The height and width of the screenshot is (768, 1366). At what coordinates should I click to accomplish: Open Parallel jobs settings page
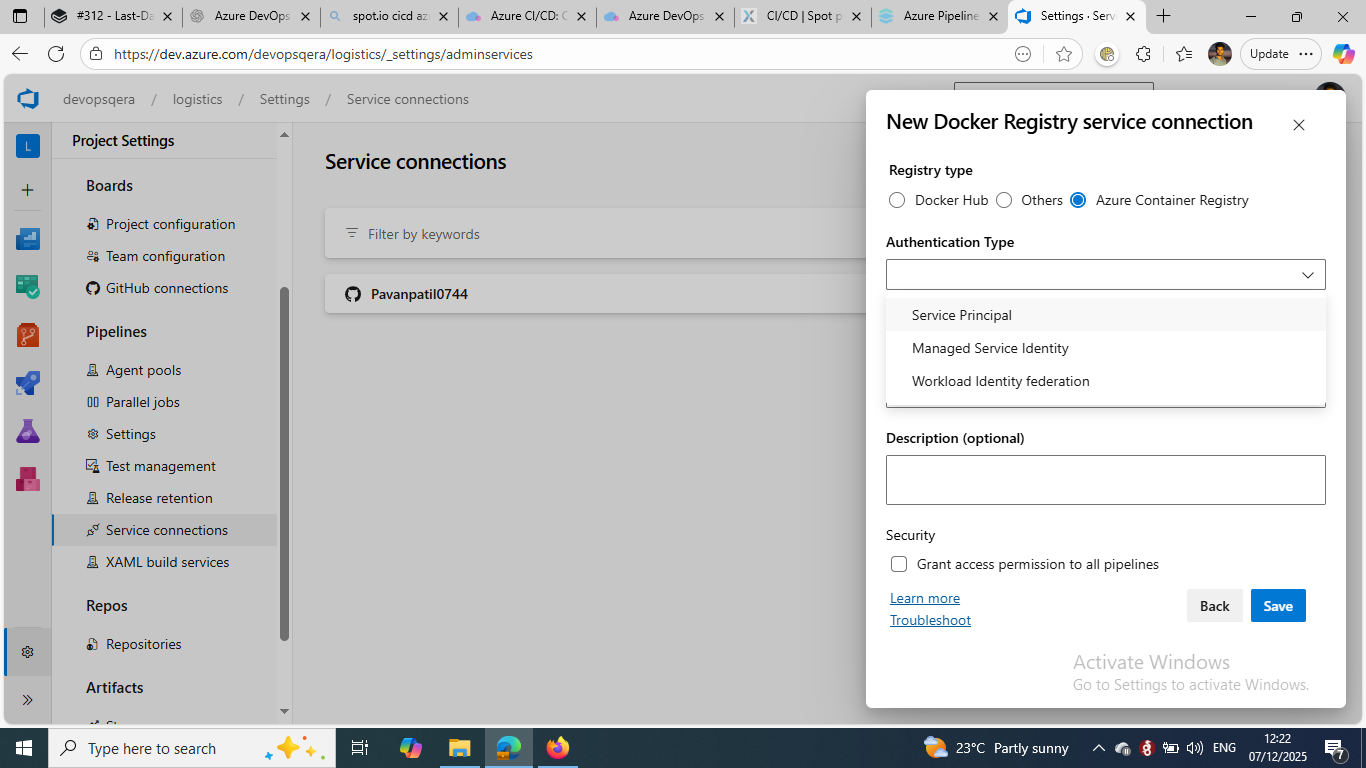tap(143, 402)
